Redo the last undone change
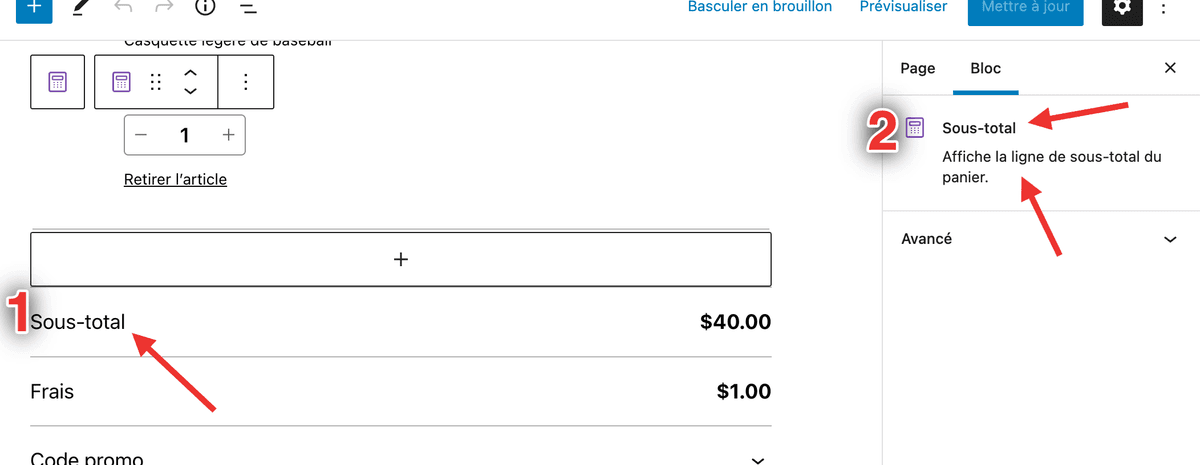Viewport: 1200px width, 465px height. tap(164, 7)
